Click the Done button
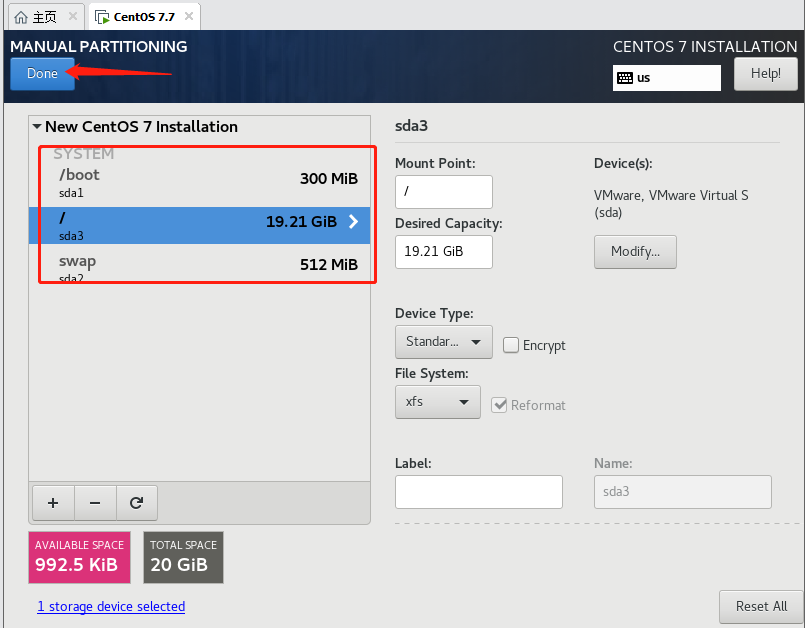 [43, 73]
